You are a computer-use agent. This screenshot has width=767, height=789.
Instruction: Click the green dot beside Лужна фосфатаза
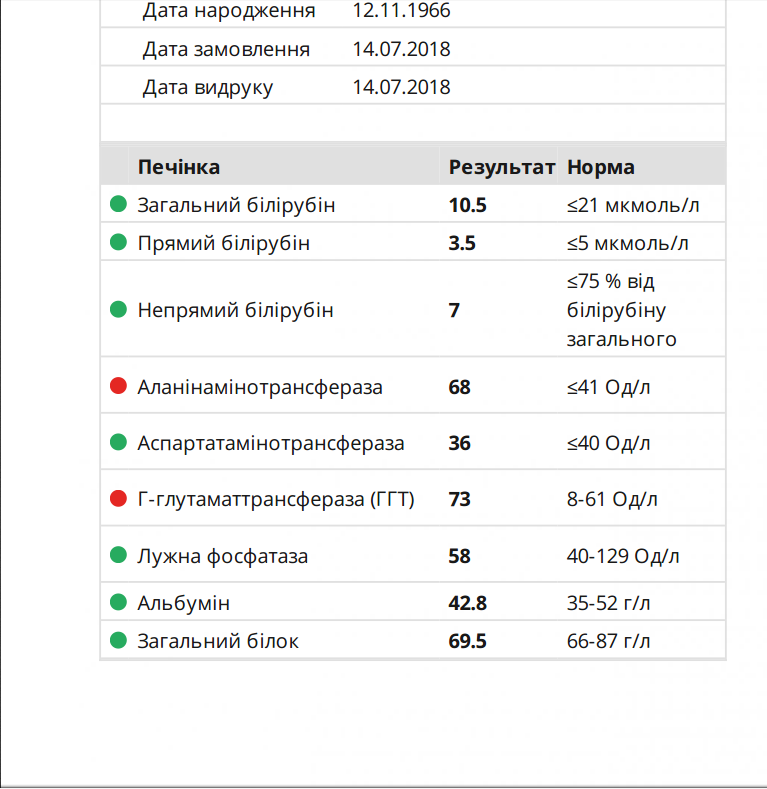118,555
